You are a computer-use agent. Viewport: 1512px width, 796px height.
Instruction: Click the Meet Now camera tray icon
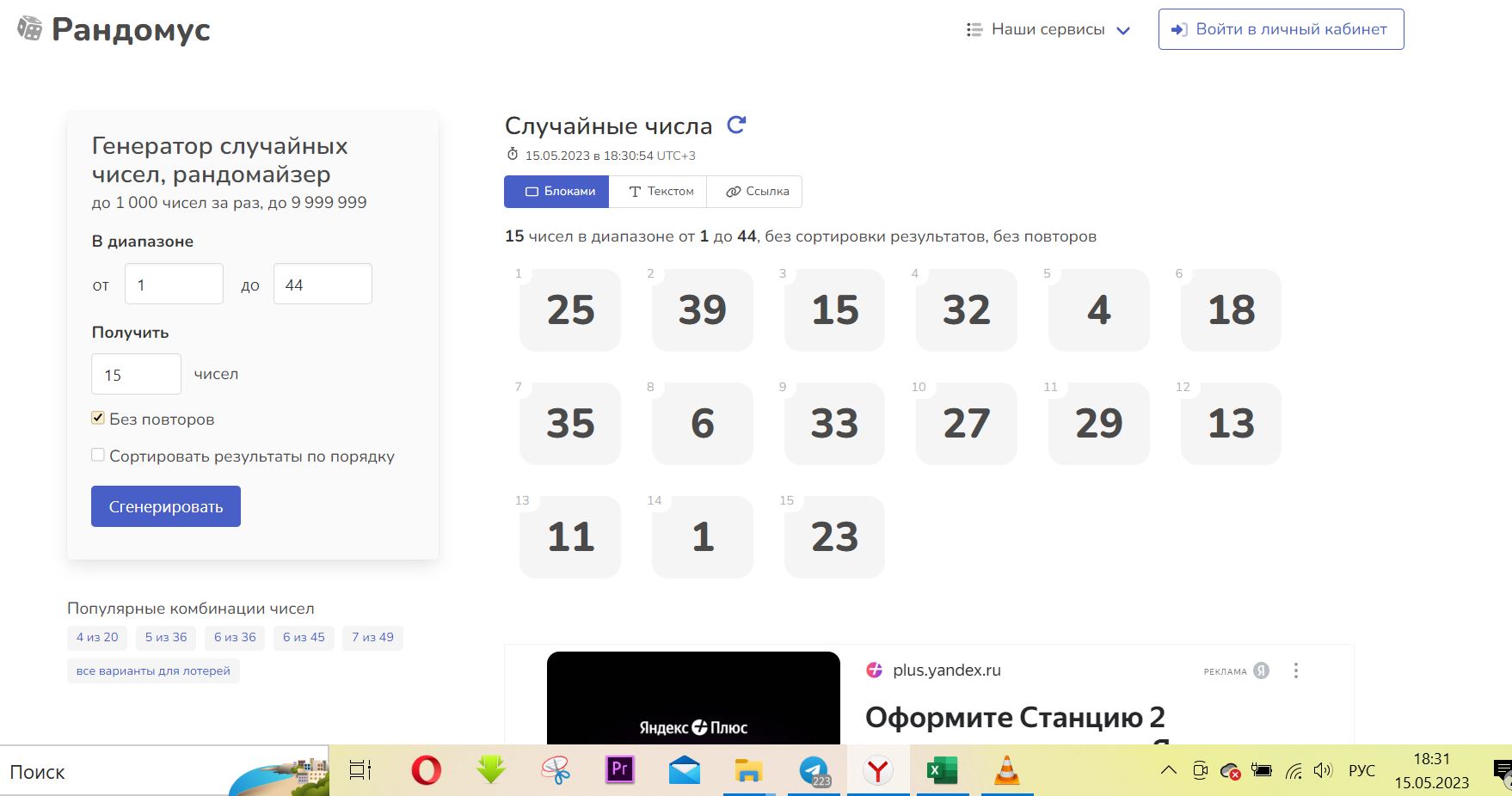(x=1200, y=770)
